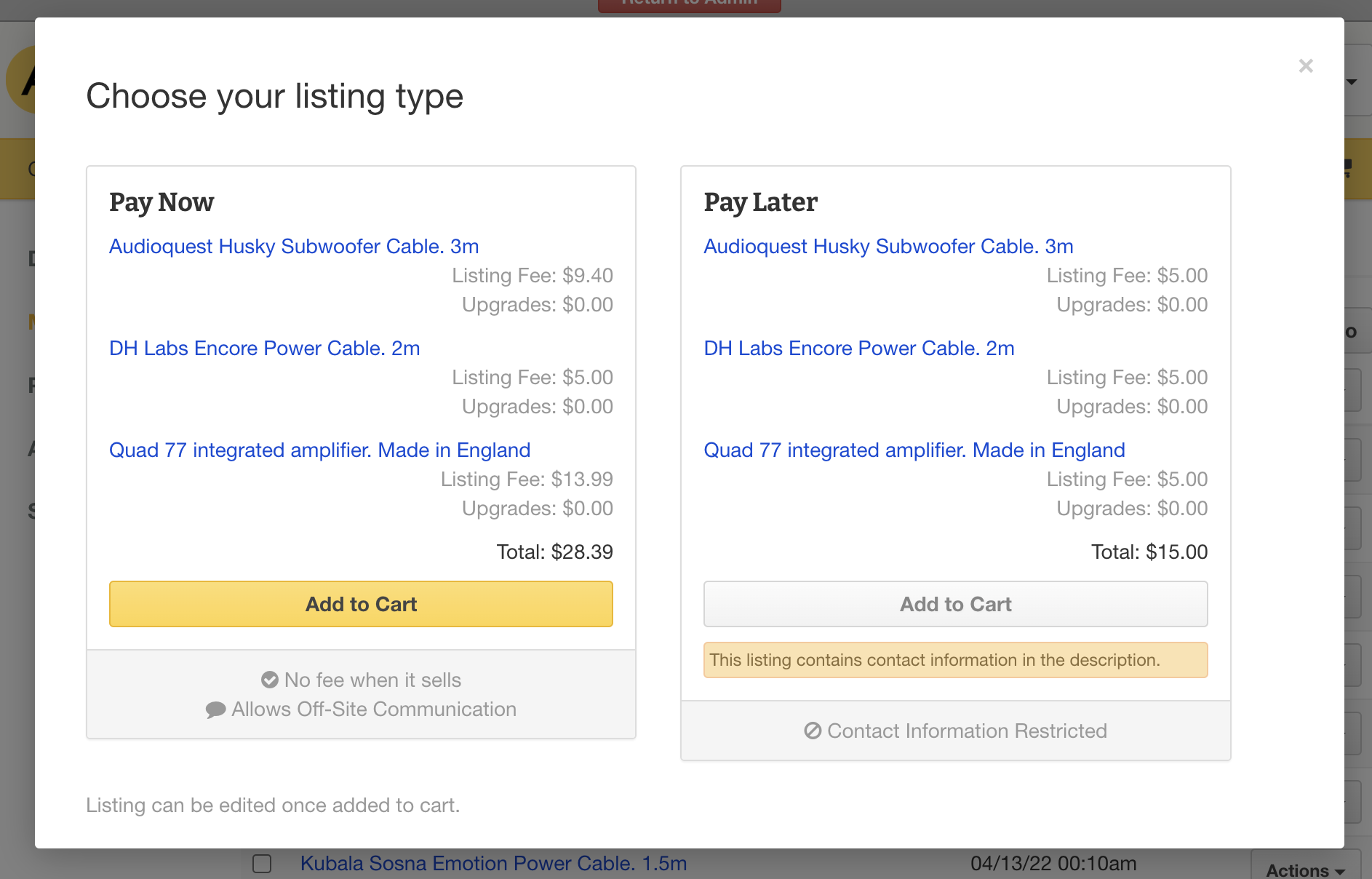Open Actions dropdown for Kubala Sosna row
1372x879 pixels.
(x=1306, y=869)
